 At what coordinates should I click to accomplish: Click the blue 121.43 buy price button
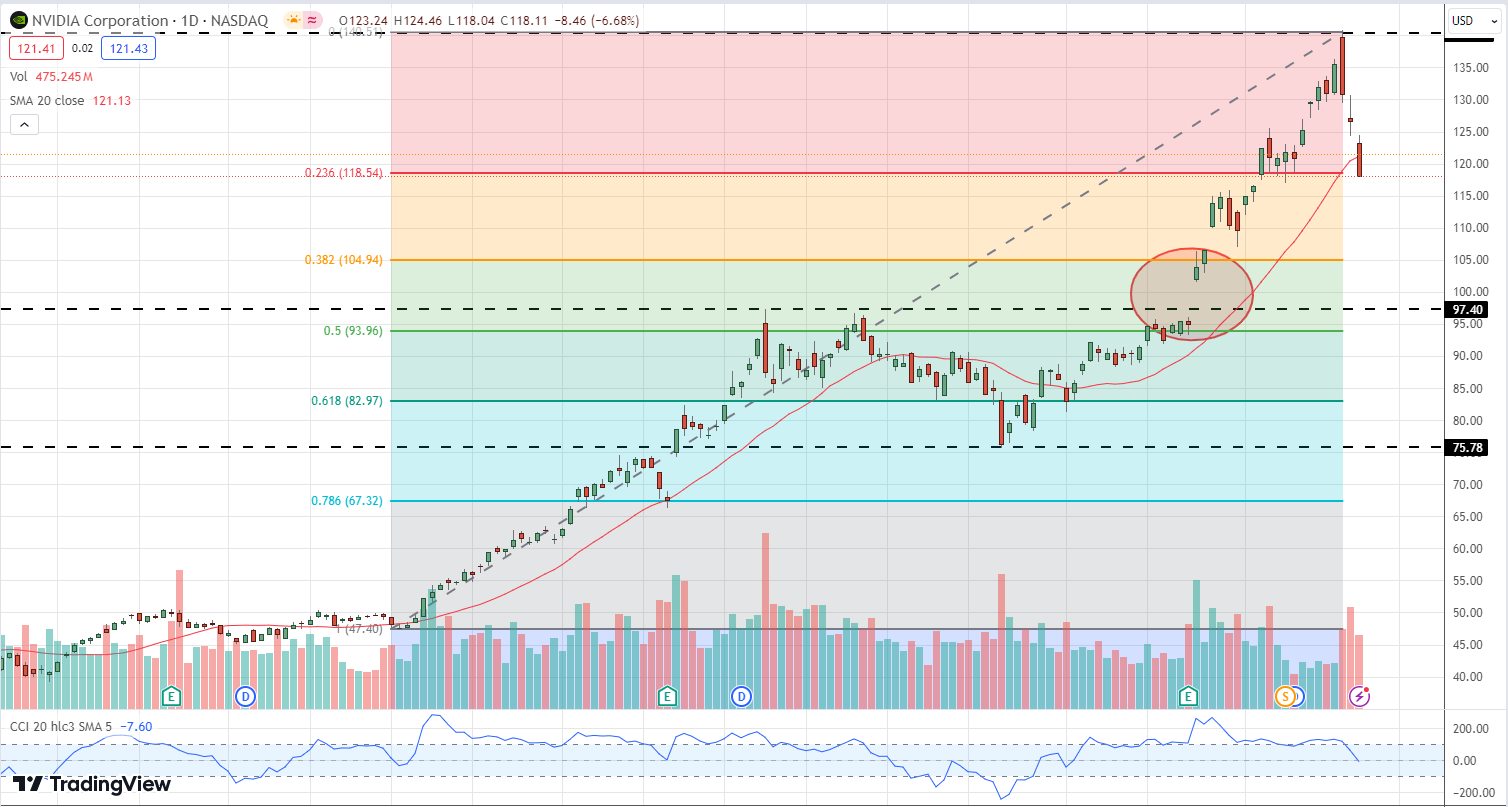[x=130, y=48]
